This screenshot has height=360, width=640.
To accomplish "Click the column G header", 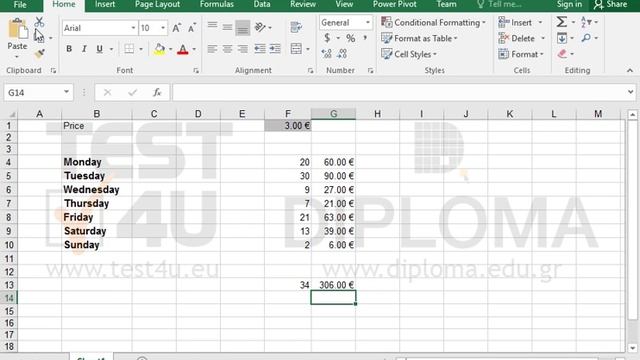I will [x=333, y=114].
